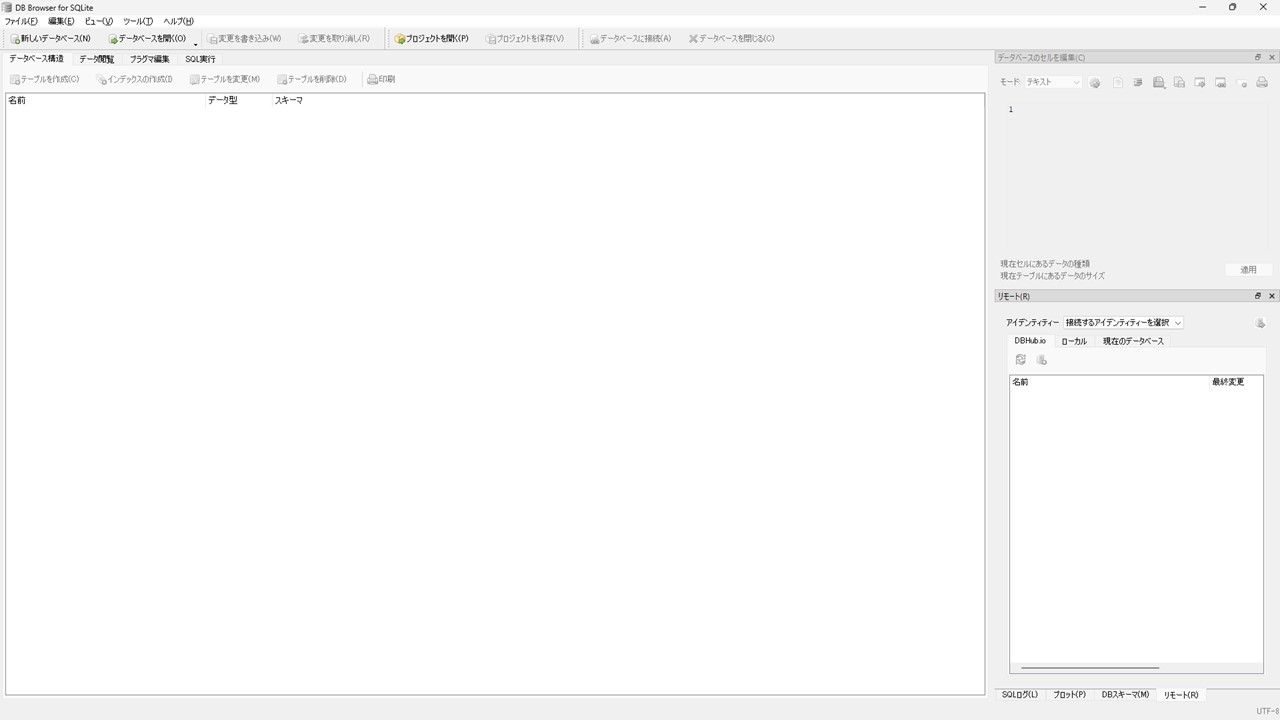Refresh the DBHub.io database list
1280x720 pixels.
coord(1020,359)
